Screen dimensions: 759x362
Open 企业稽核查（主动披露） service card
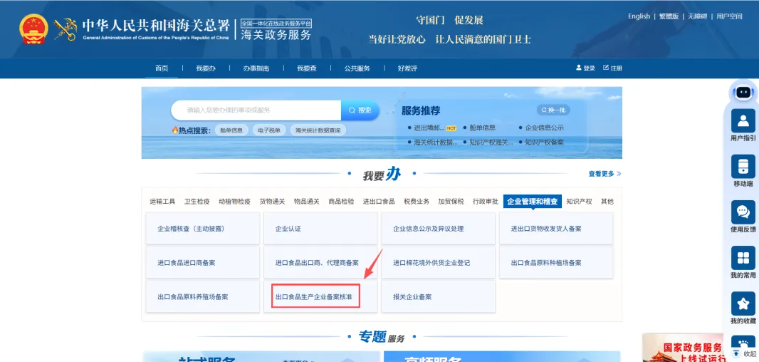203,228
